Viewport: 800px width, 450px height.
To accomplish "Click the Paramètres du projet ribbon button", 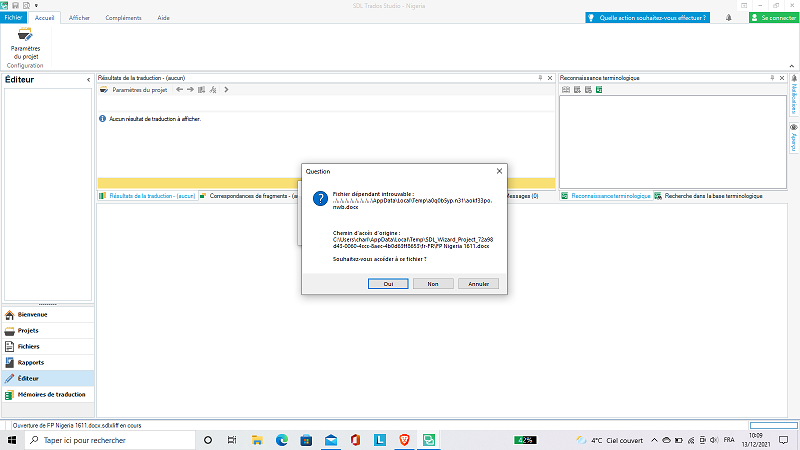I will pos(25,44).
